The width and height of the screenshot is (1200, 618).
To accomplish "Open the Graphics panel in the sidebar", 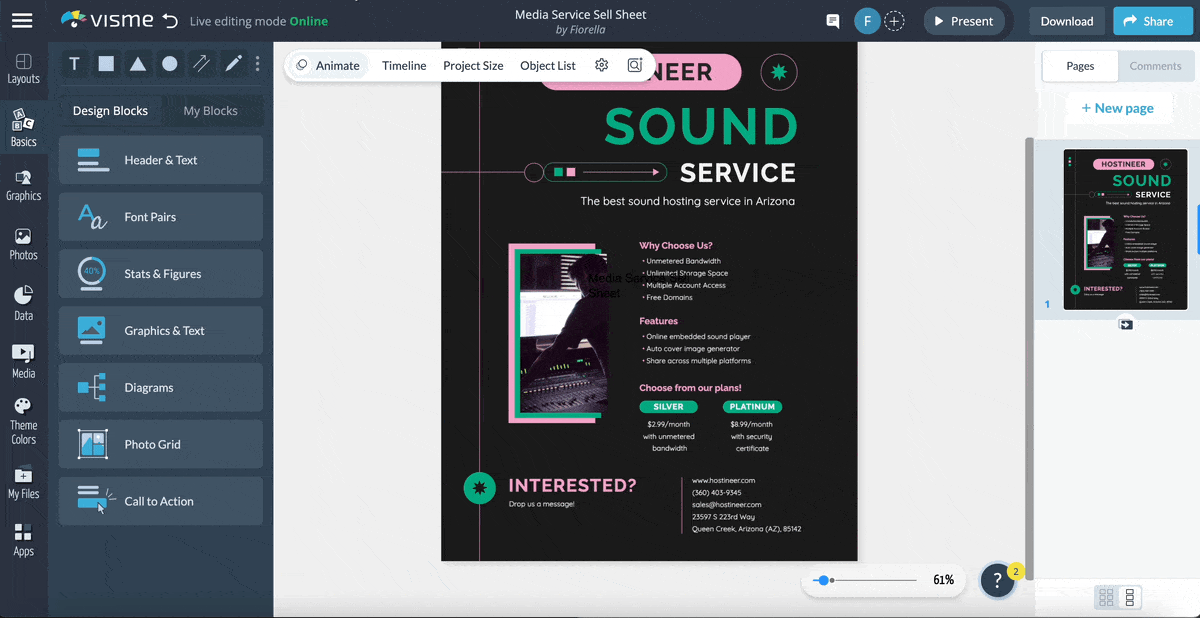I will (x=24, y=187).
